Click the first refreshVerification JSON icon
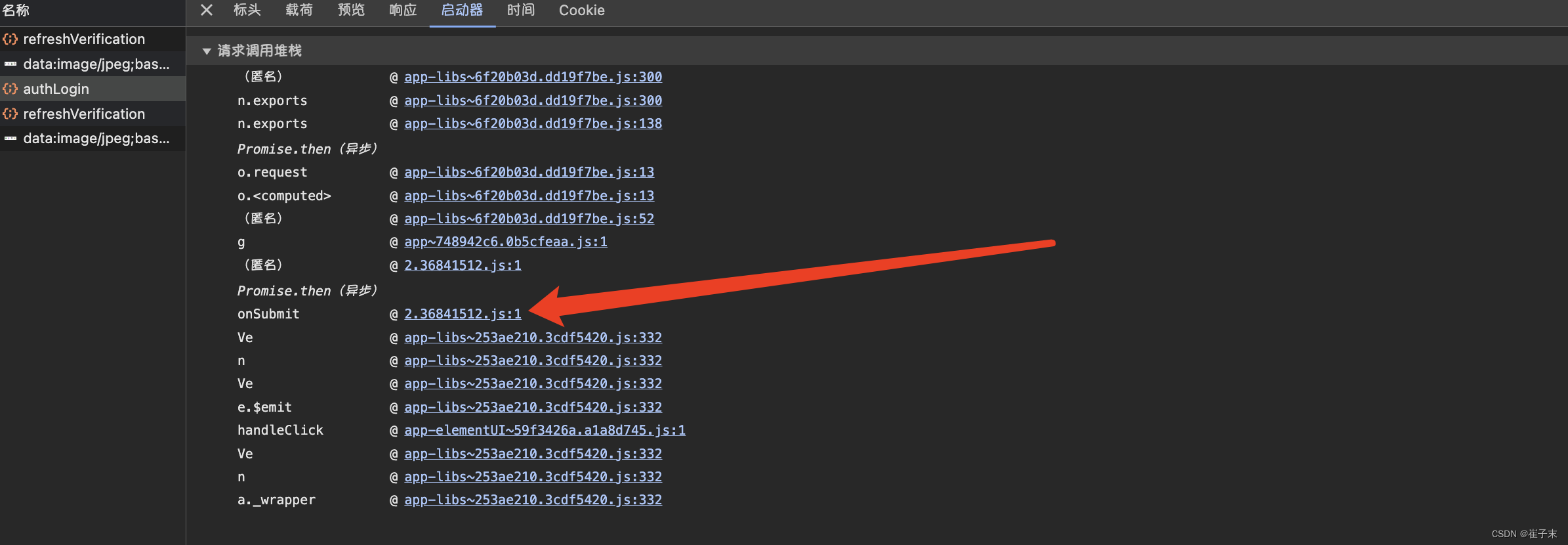 point(10,39)
